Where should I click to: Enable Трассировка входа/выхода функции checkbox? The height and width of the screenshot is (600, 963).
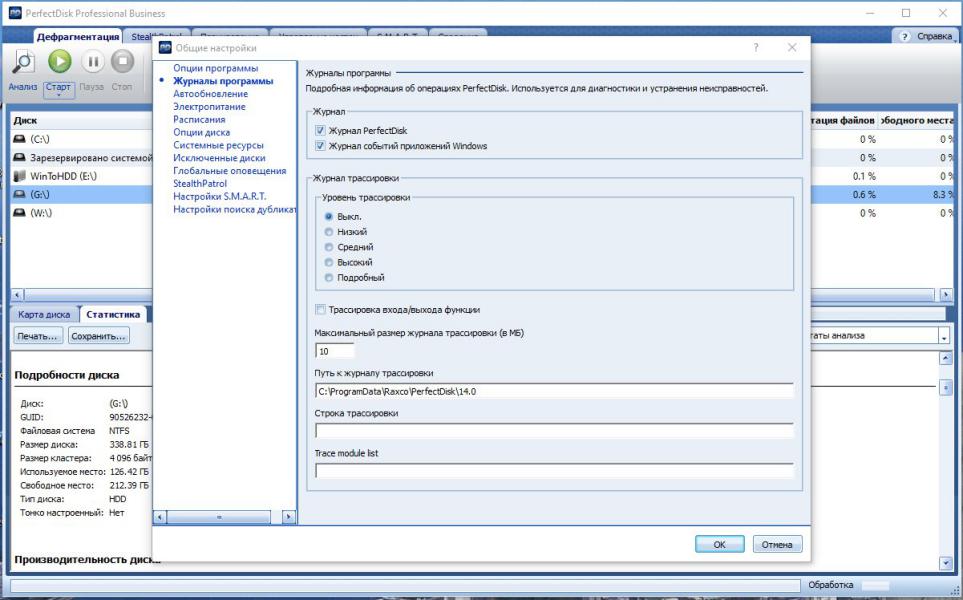tap(320, 310)
